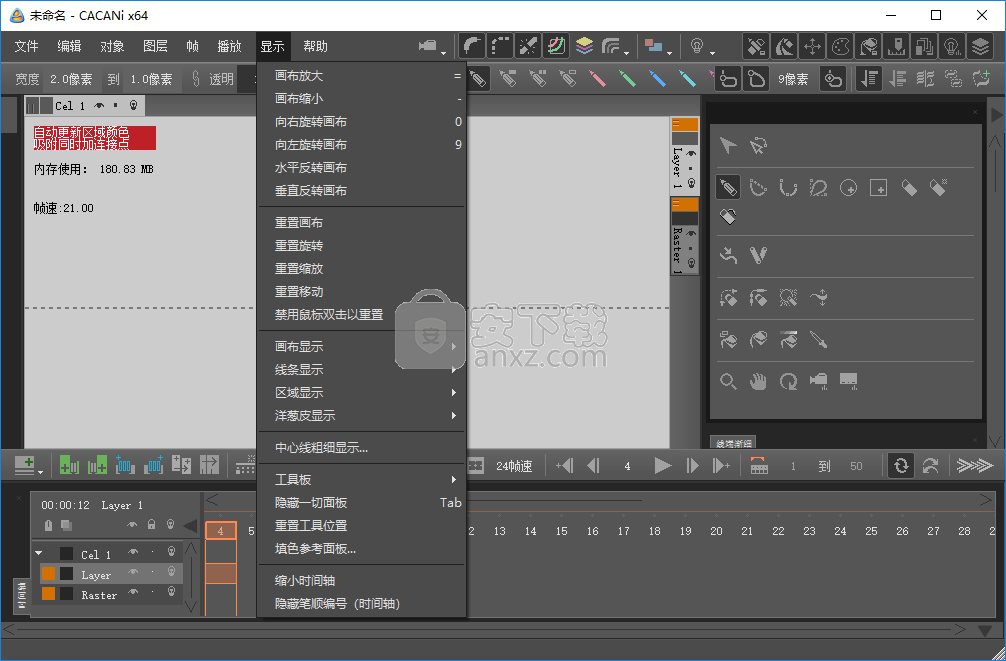
Task: Click the end frame field showing 50
Action: (x=857, y=467)
